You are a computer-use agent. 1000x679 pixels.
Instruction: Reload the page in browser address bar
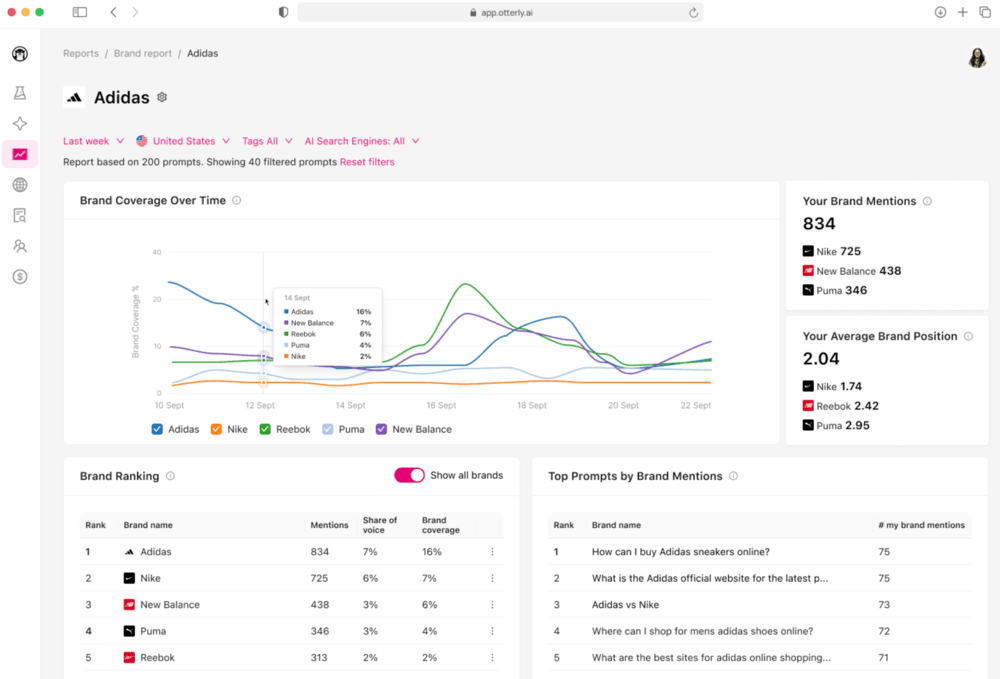(693, 13)
